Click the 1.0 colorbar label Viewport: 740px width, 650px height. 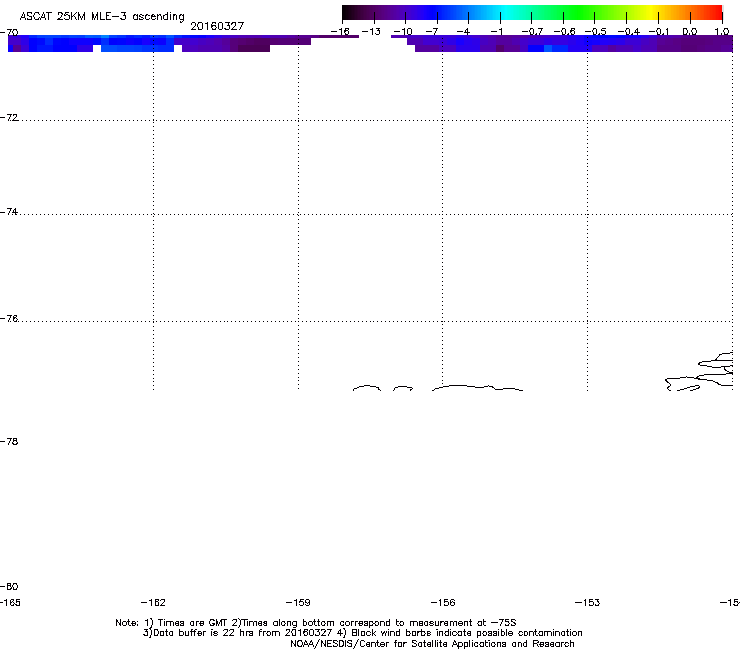[722, 32]
